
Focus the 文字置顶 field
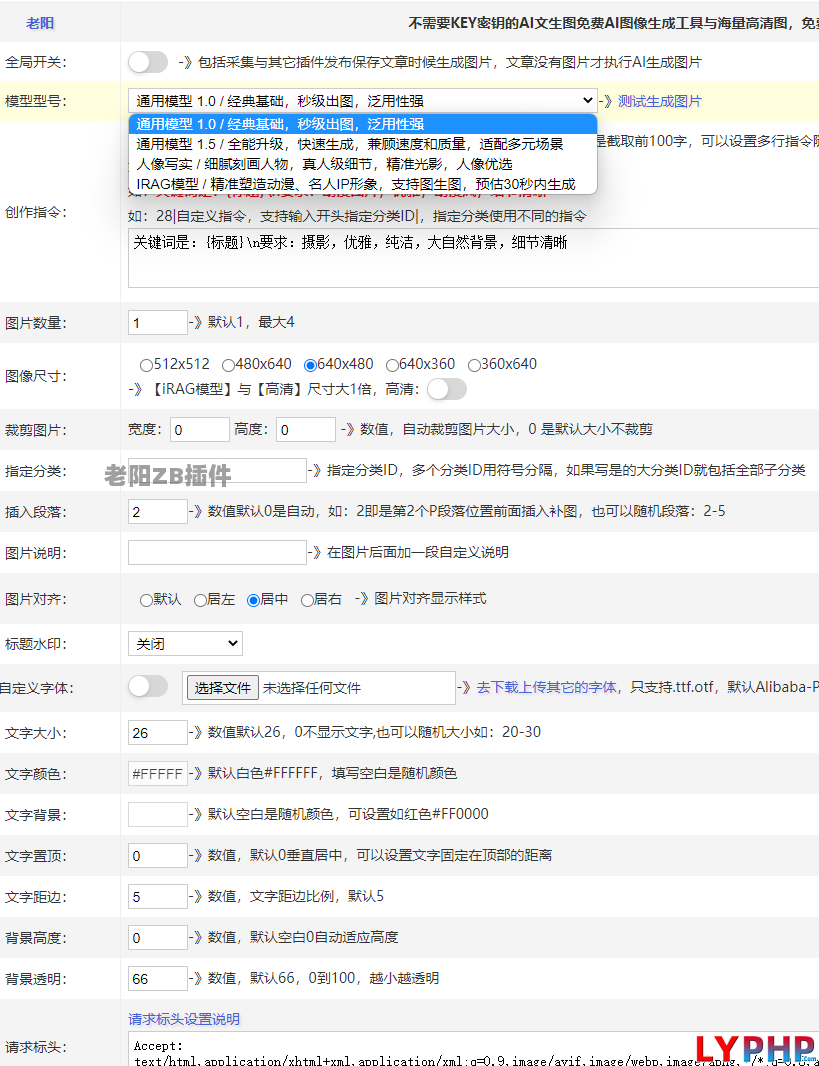158,856
